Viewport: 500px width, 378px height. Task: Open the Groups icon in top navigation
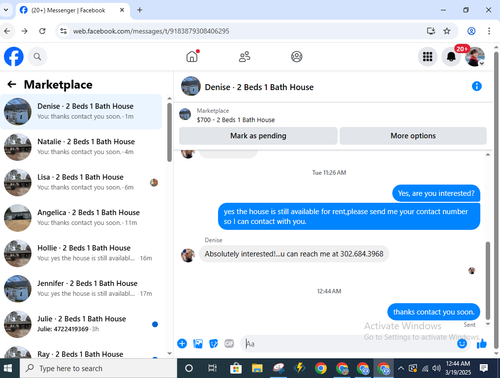pyautogui.click(x=297, y=57)
